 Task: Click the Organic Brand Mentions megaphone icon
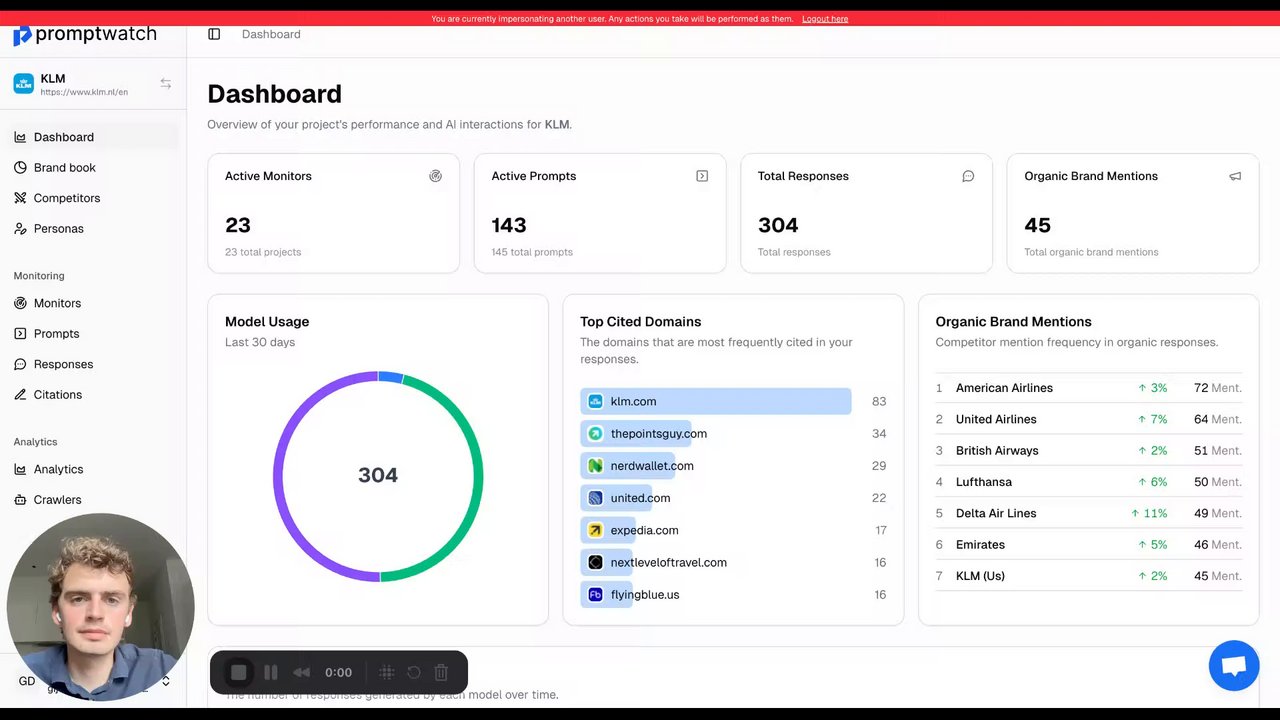coord(1235,176)
